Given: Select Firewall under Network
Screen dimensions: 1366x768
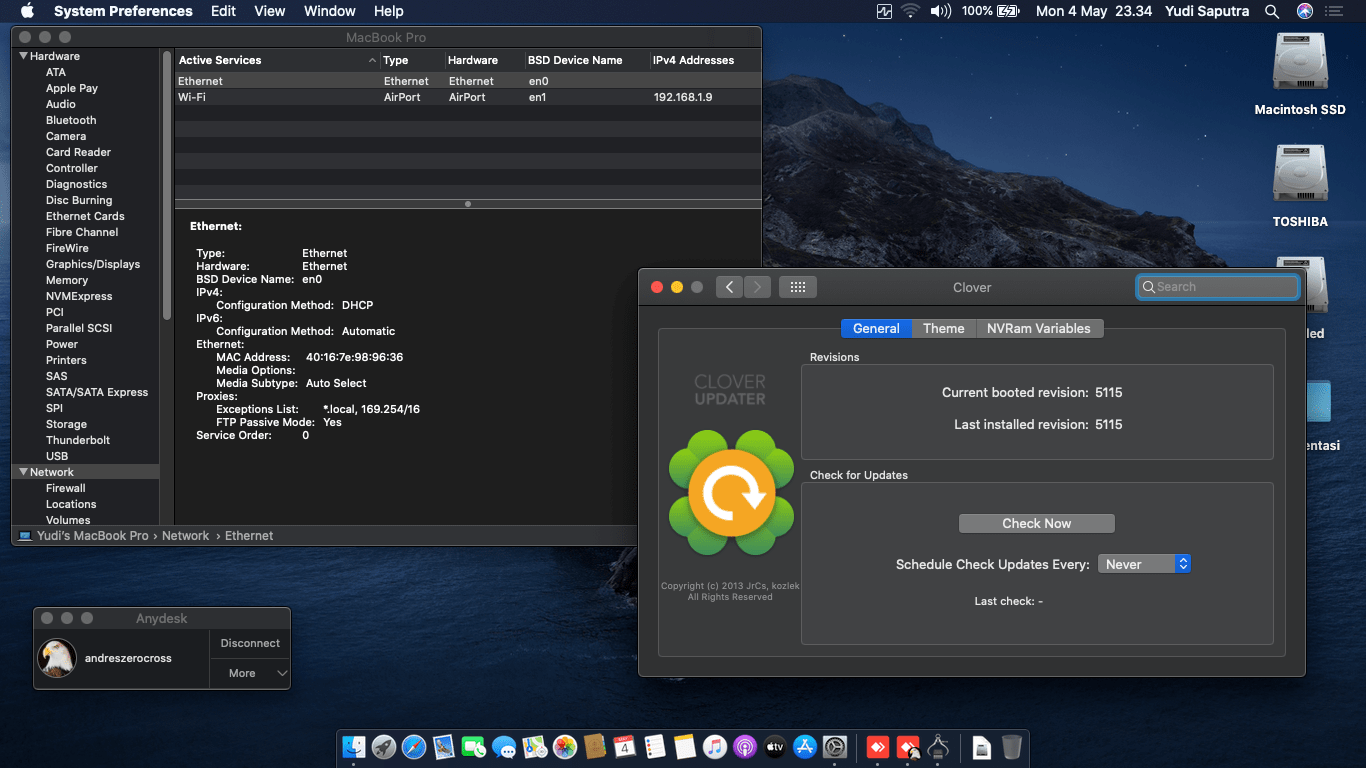Looking at the screenshot, I should (x=66, y=488).
